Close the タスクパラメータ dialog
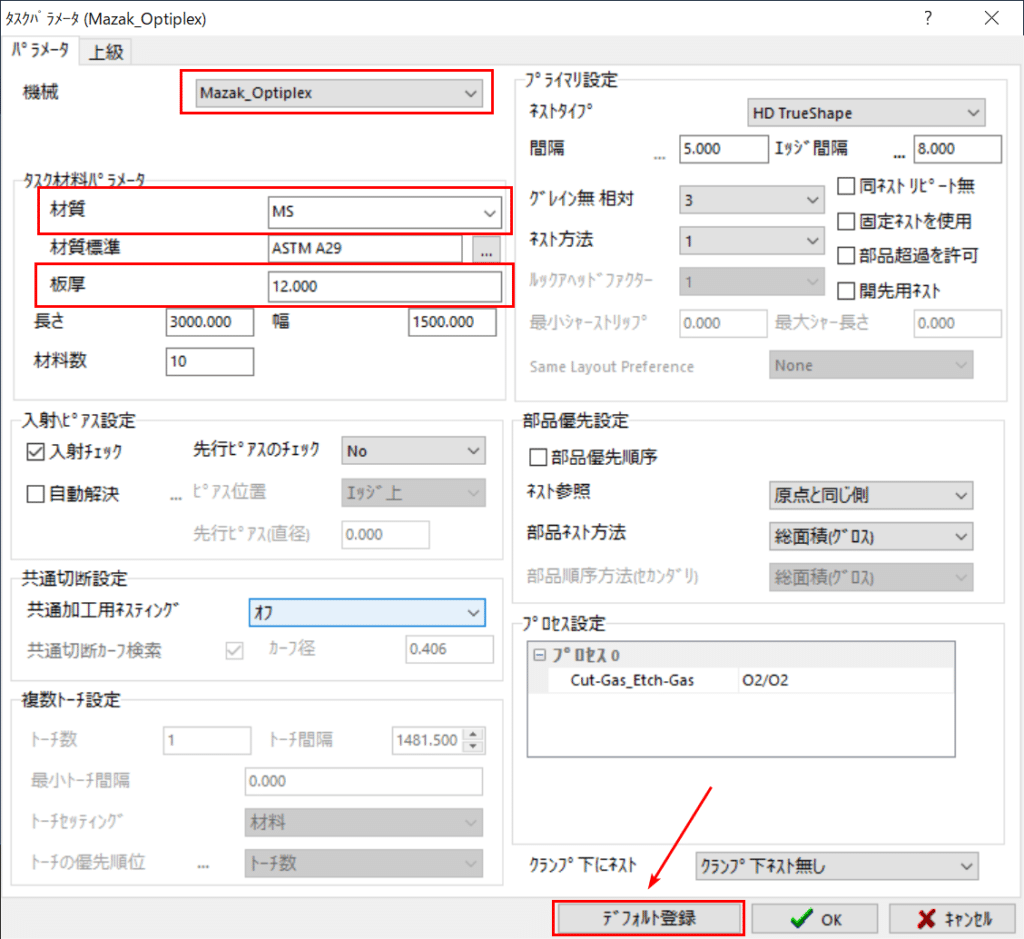 click(991, 18)
